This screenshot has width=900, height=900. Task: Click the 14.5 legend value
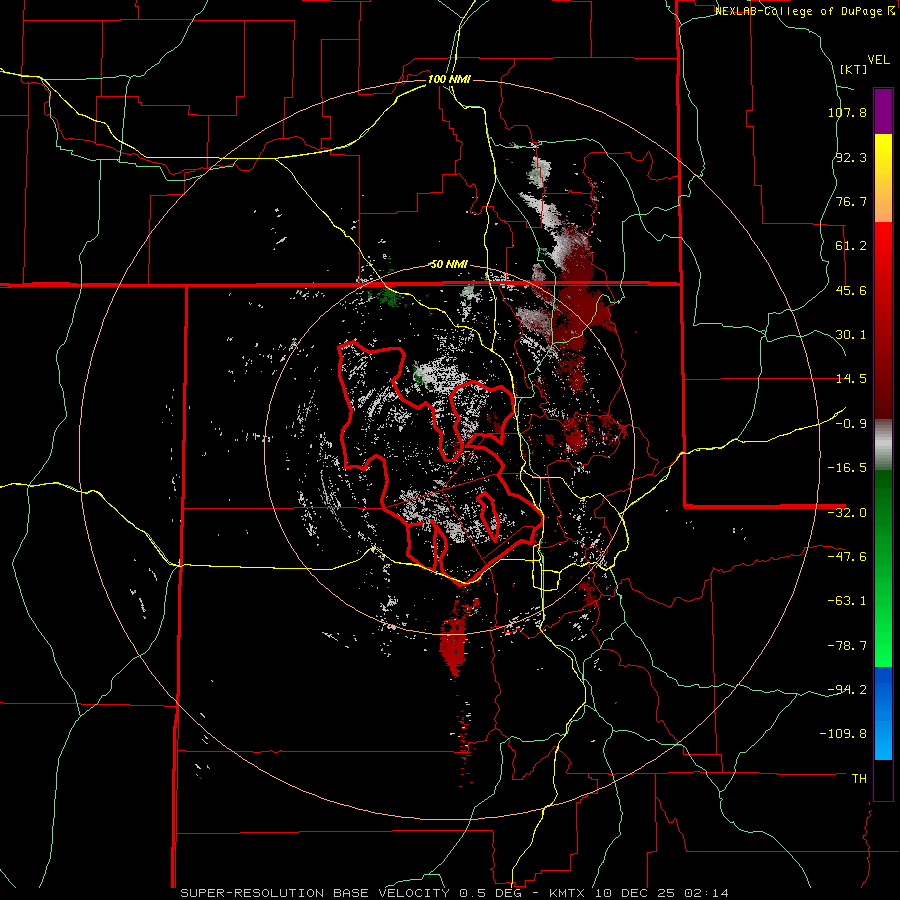pos(851,379)
